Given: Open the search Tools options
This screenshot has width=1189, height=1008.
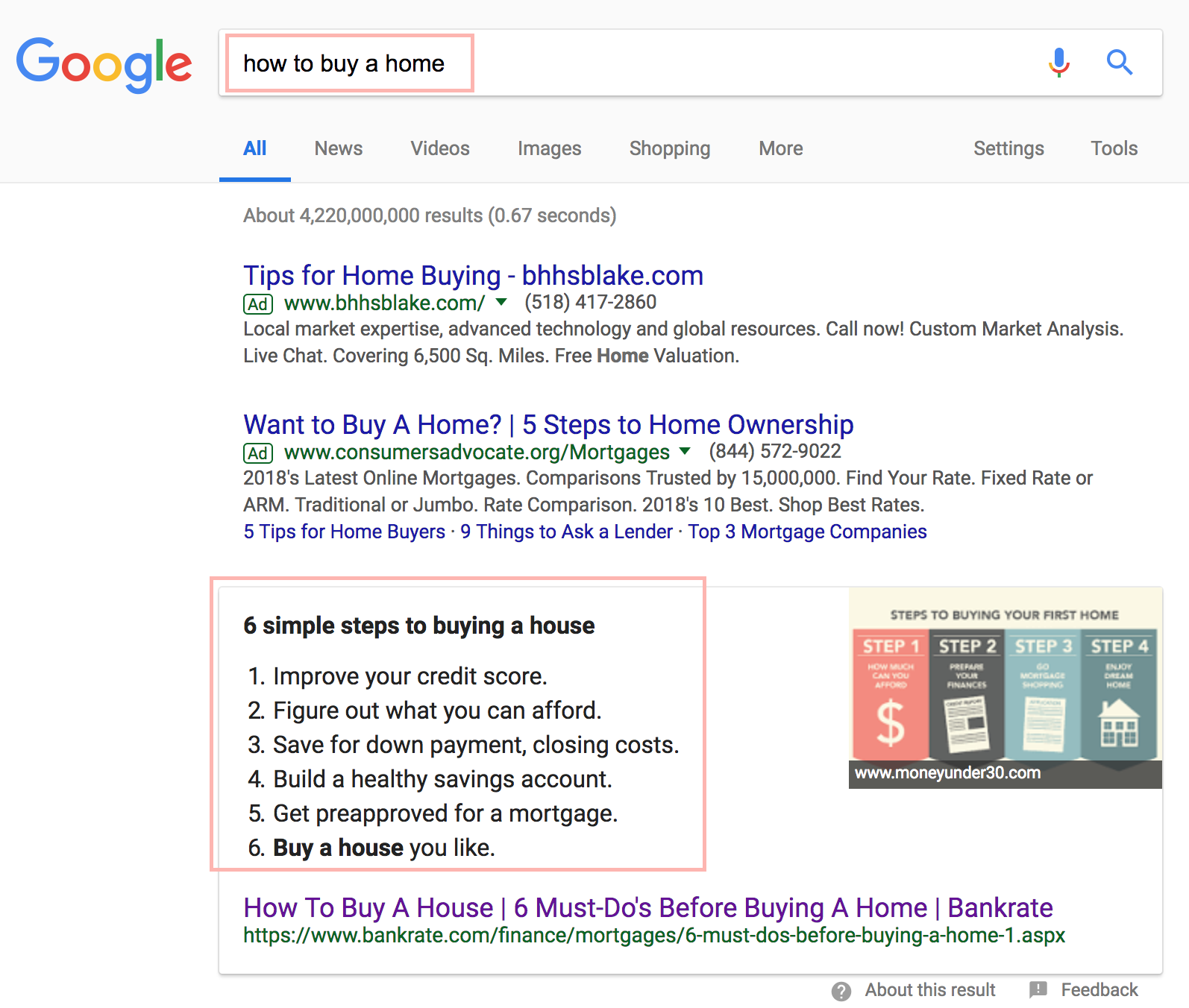Looking at the screenshot, I should pyautogui.click(x=1114, y=148).
